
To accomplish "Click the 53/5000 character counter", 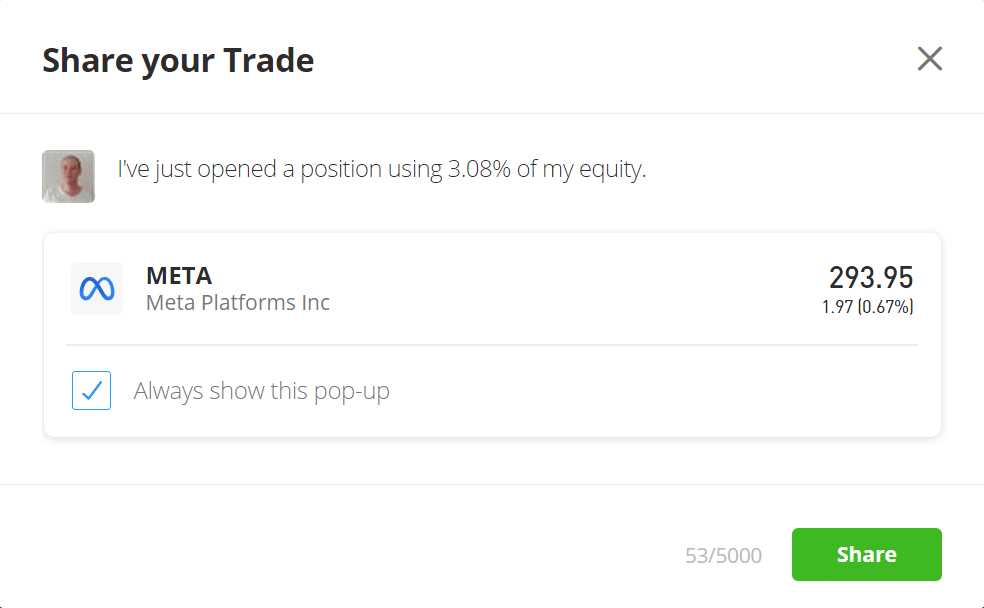I will [724, 555].
